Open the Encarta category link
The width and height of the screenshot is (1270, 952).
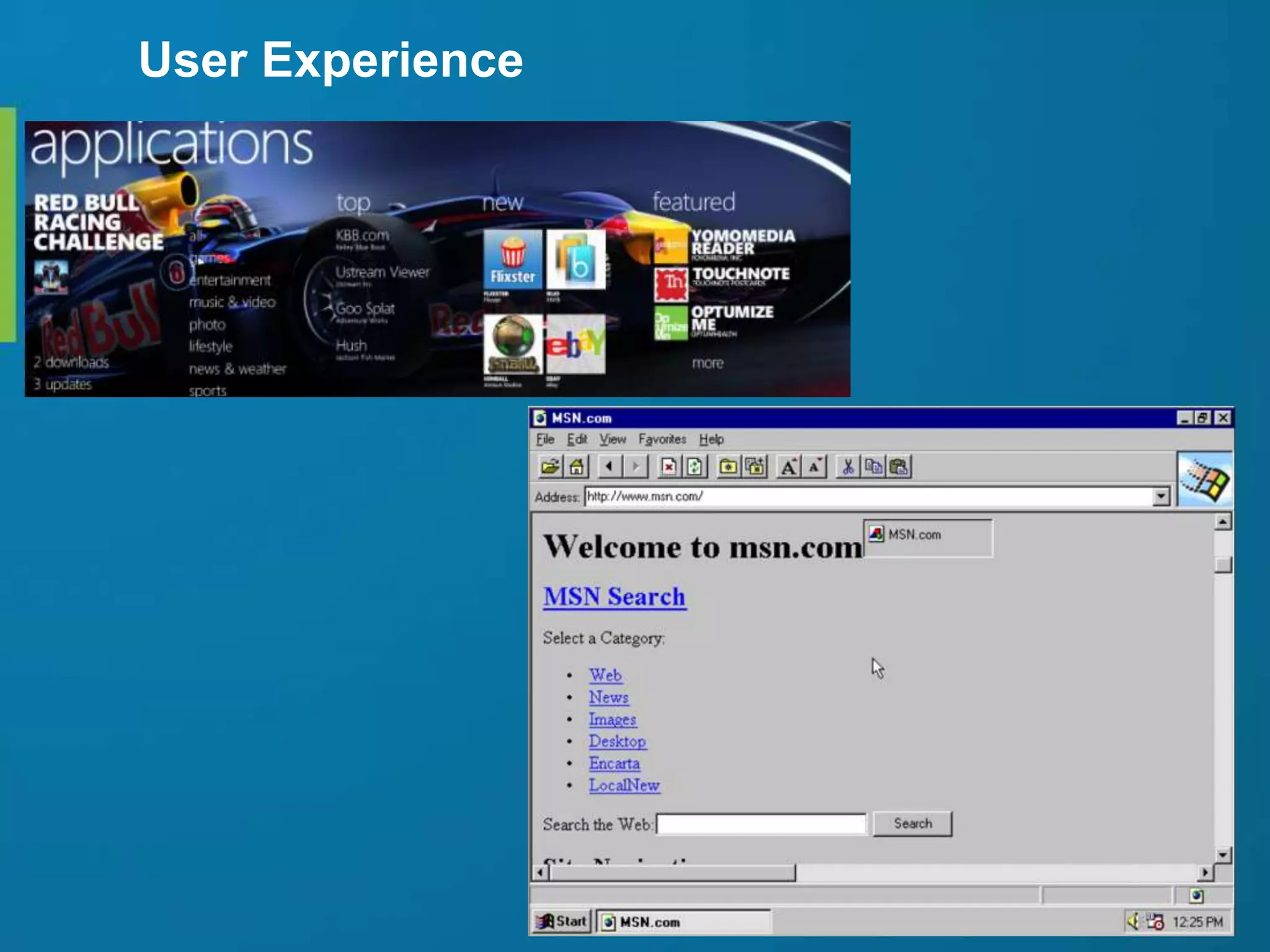tap(615, 764)
